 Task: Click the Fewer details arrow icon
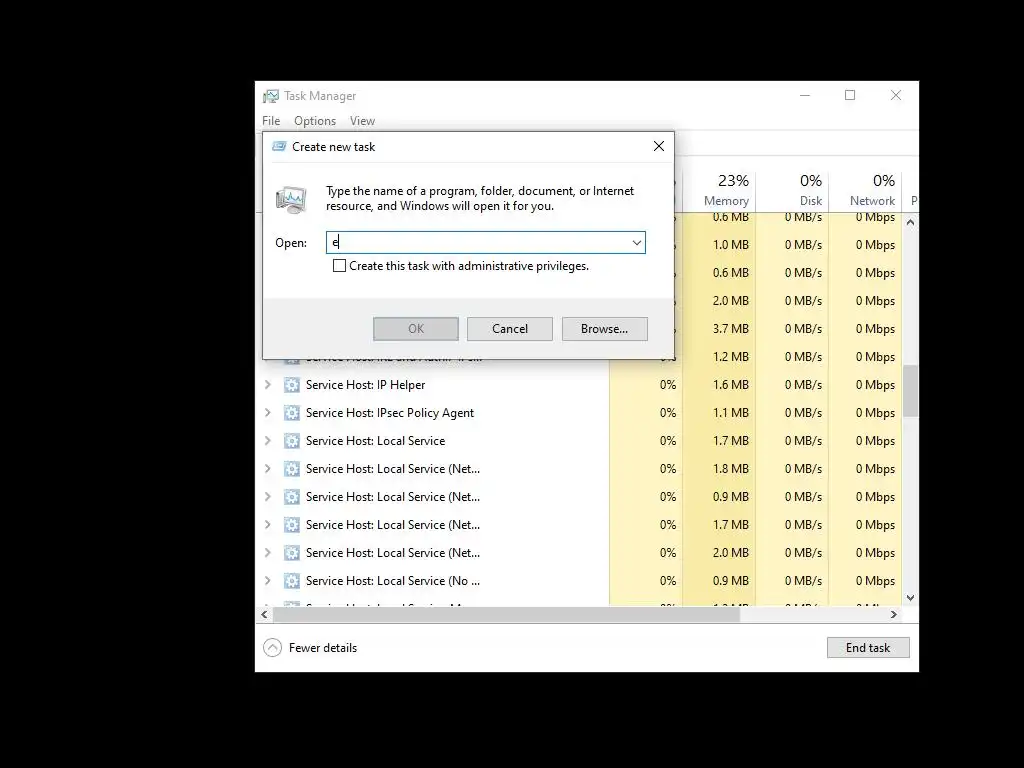(x=272, y=647)
